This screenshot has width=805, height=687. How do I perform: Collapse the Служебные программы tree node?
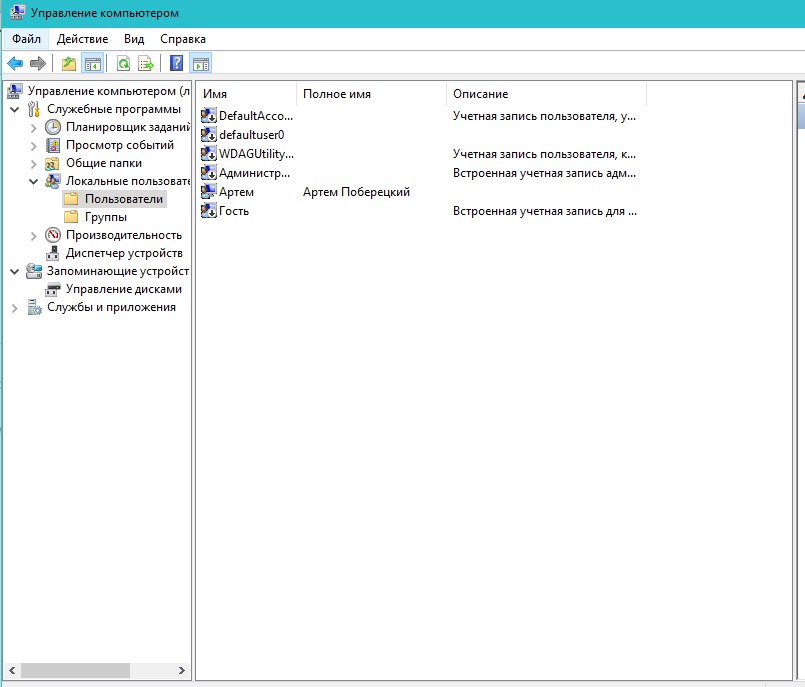[x=14, y=109]
